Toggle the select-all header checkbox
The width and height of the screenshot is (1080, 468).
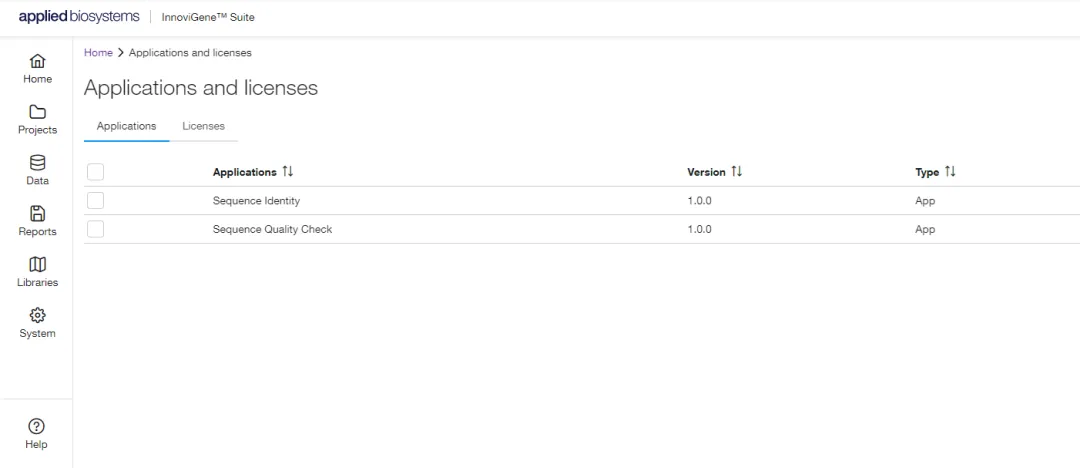pos(96,172)
